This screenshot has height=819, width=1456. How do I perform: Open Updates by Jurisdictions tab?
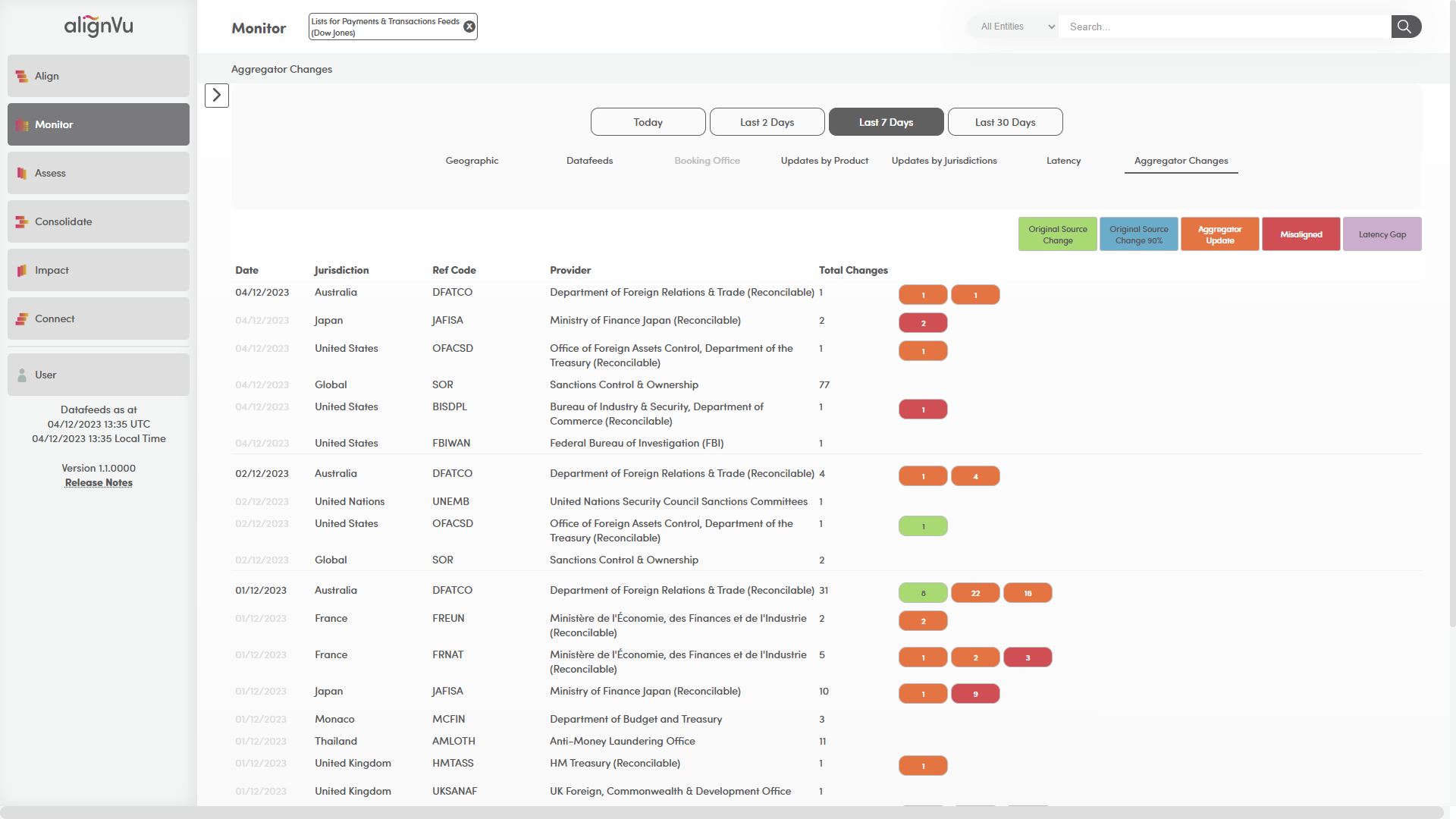944,161
